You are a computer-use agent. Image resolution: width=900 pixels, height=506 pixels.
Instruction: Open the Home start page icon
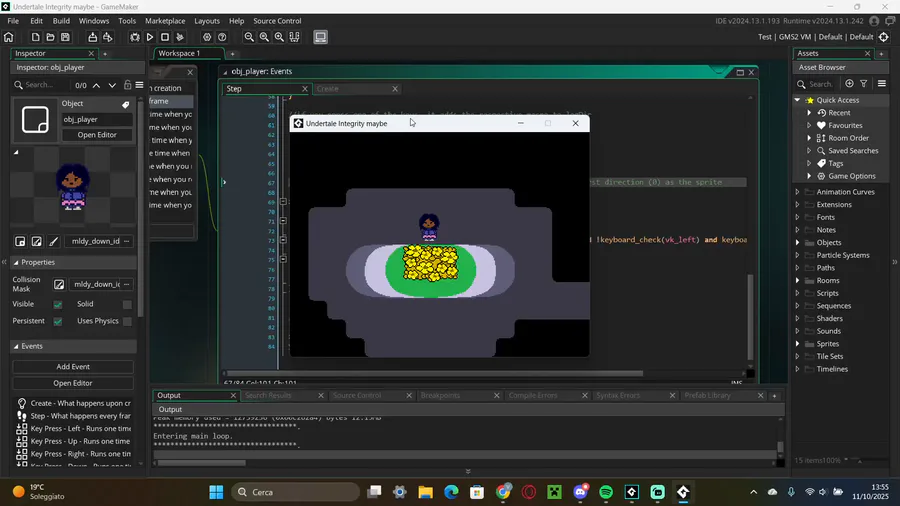click(x=9, y=37)
